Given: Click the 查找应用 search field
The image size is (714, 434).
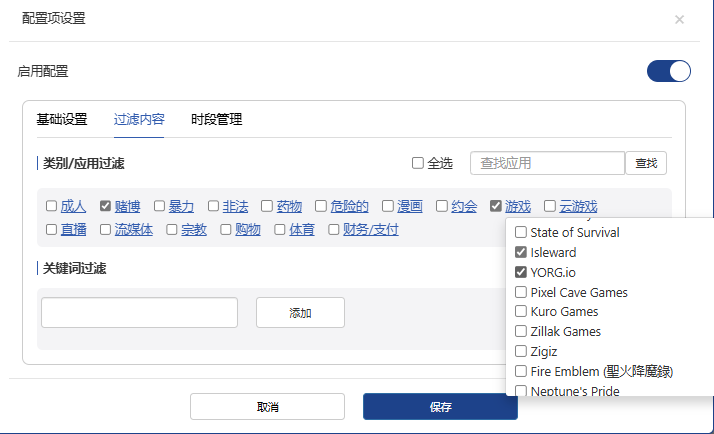Looking at the screenshot, I should pos(547,163).
